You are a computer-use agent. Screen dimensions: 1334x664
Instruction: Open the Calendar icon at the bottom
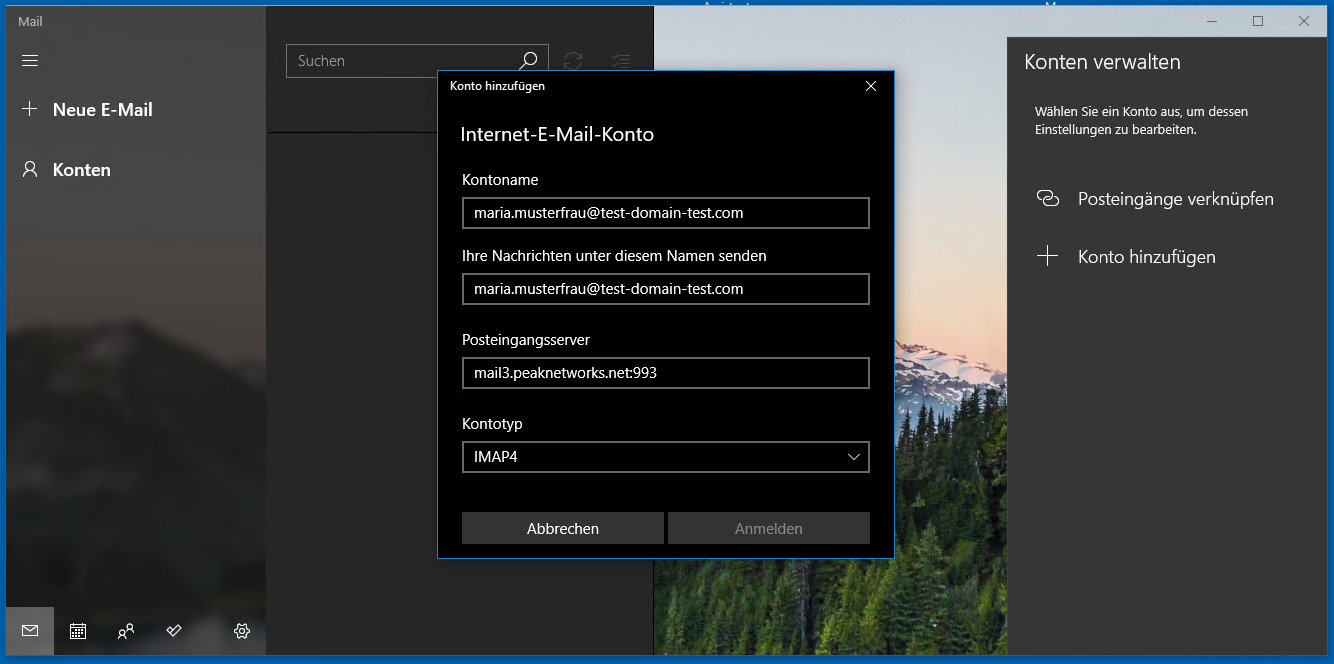point(77,631)
